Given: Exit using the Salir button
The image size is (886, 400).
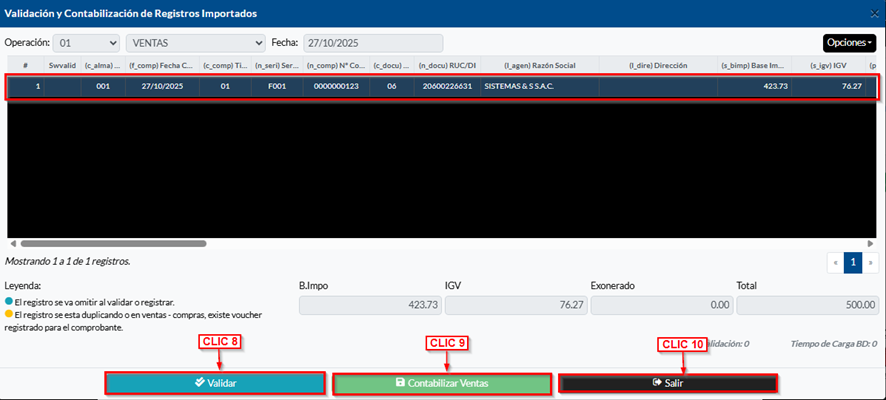Looking at the screenshot, I should (667, 383).
